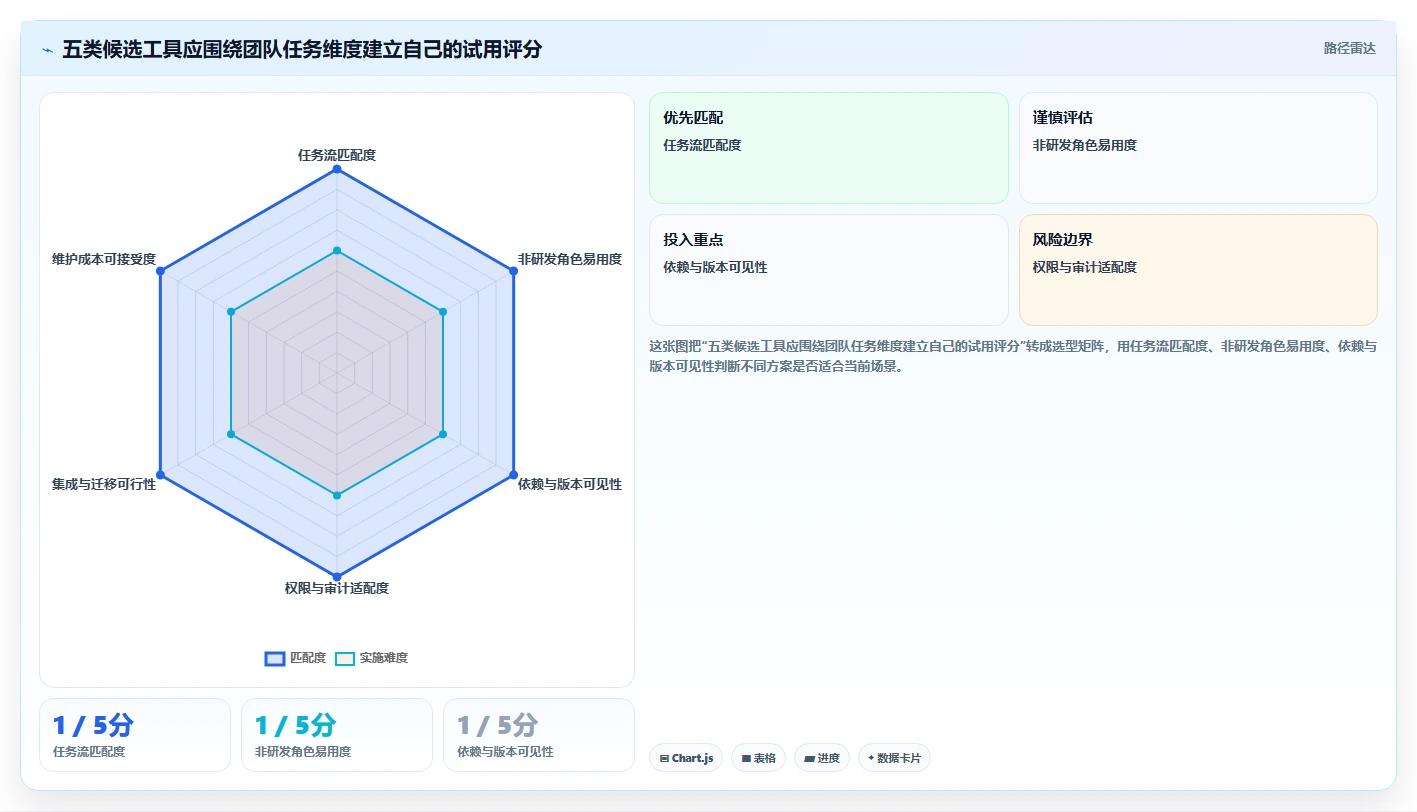Click the 任务流匹配度 radar axis label
The width and height of the screenshot is (1417, 812).
tap(337, 155)
